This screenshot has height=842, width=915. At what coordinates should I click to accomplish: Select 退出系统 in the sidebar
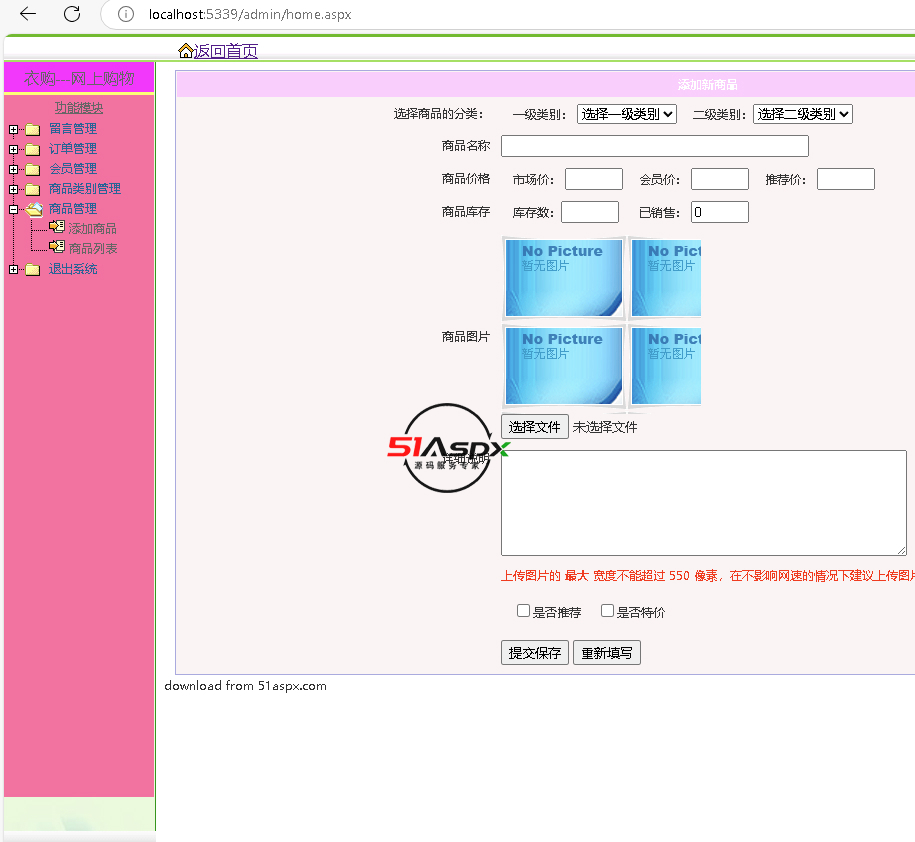pyautogui.click(x=73, y=268)
